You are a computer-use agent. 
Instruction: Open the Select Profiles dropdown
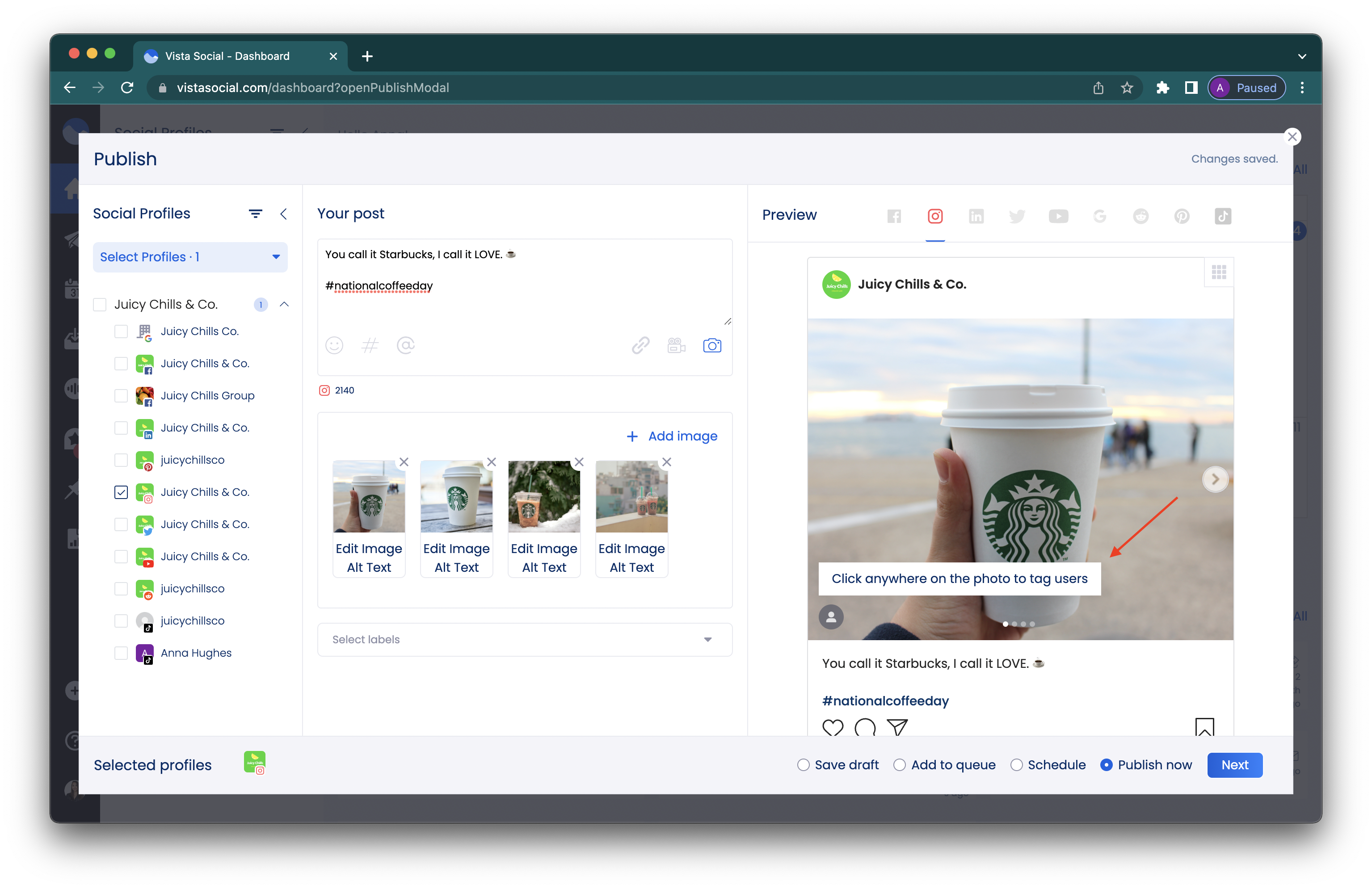coord(190,257)
